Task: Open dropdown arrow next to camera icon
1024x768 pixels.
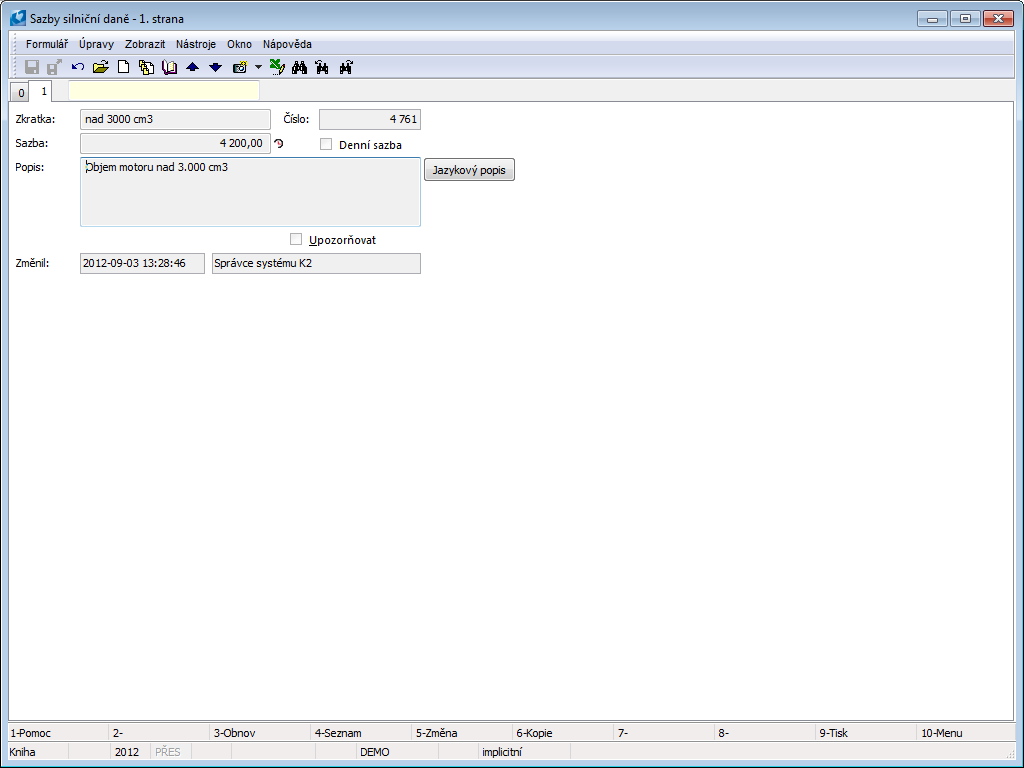Action: [x=258, y=67]
